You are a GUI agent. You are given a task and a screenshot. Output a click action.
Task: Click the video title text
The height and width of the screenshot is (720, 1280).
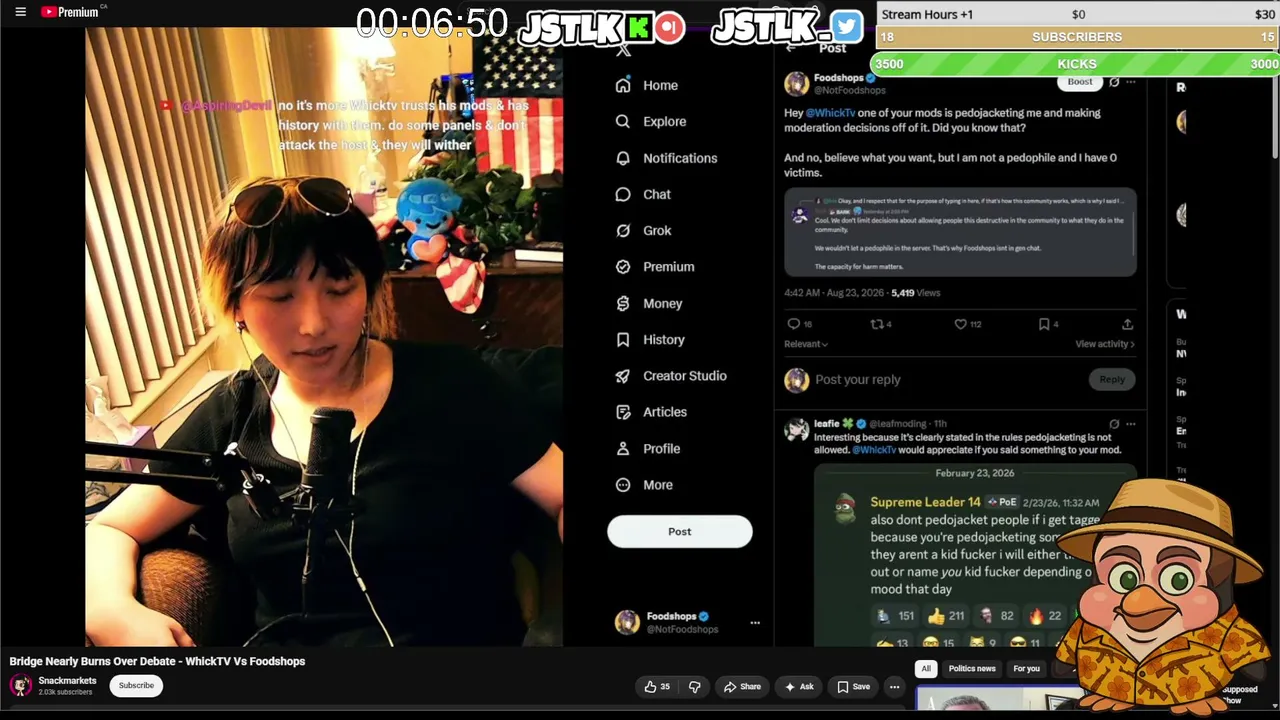(157, 661)
